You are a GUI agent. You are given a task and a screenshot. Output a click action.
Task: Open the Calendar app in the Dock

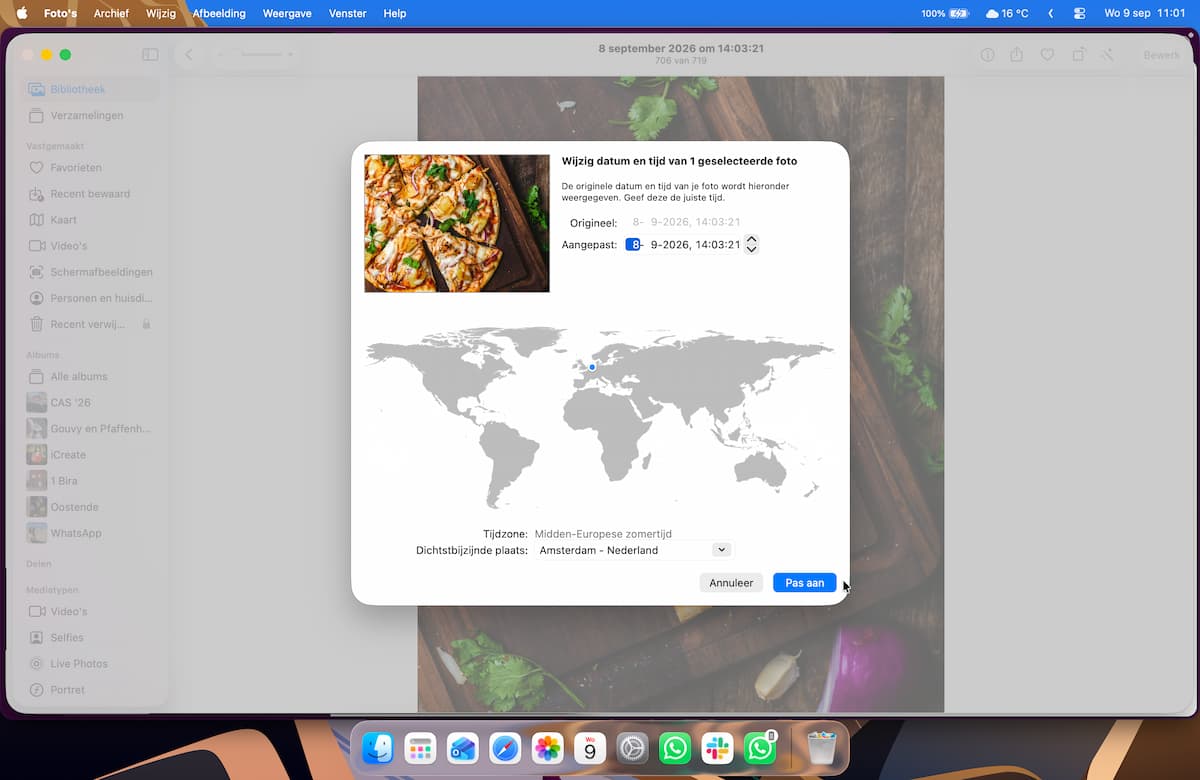(590, 747)
